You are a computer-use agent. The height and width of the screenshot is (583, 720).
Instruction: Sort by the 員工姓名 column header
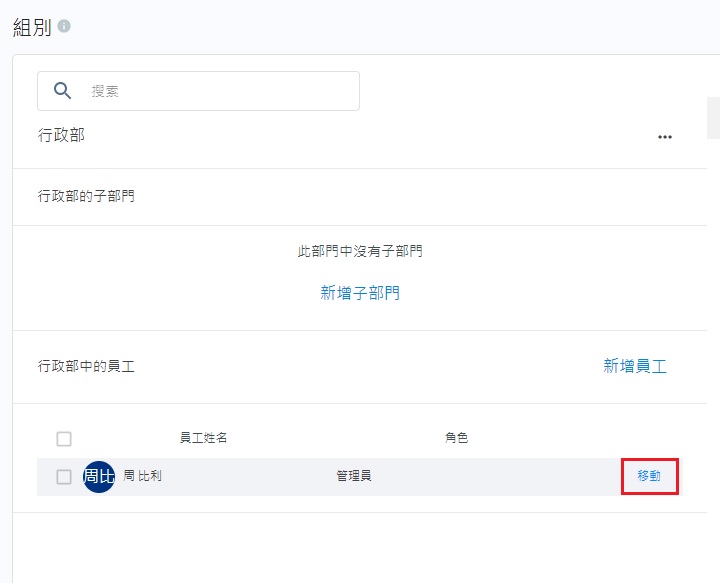204,438
